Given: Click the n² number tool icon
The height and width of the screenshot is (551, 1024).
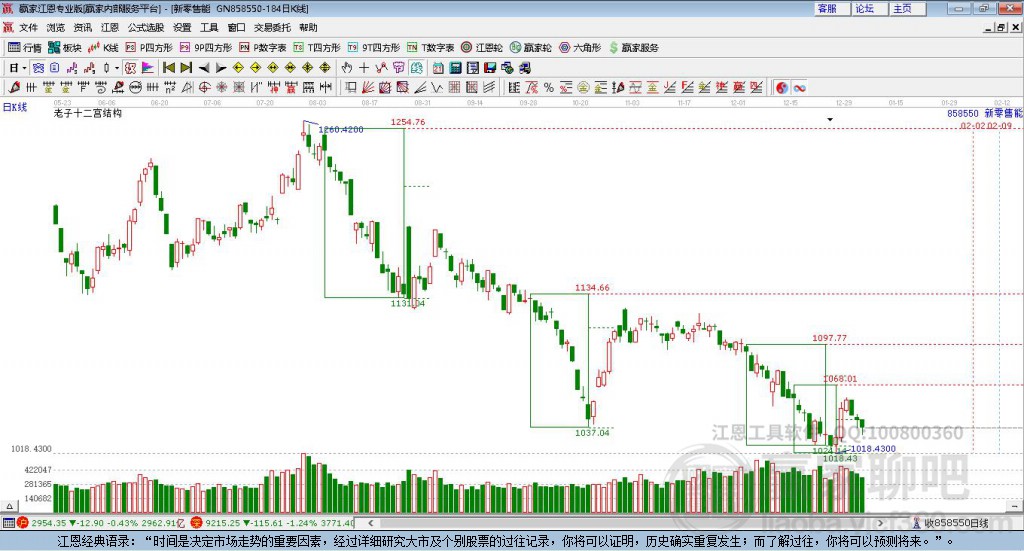Looking at the screenshot, I should click(x=170, y=87).
